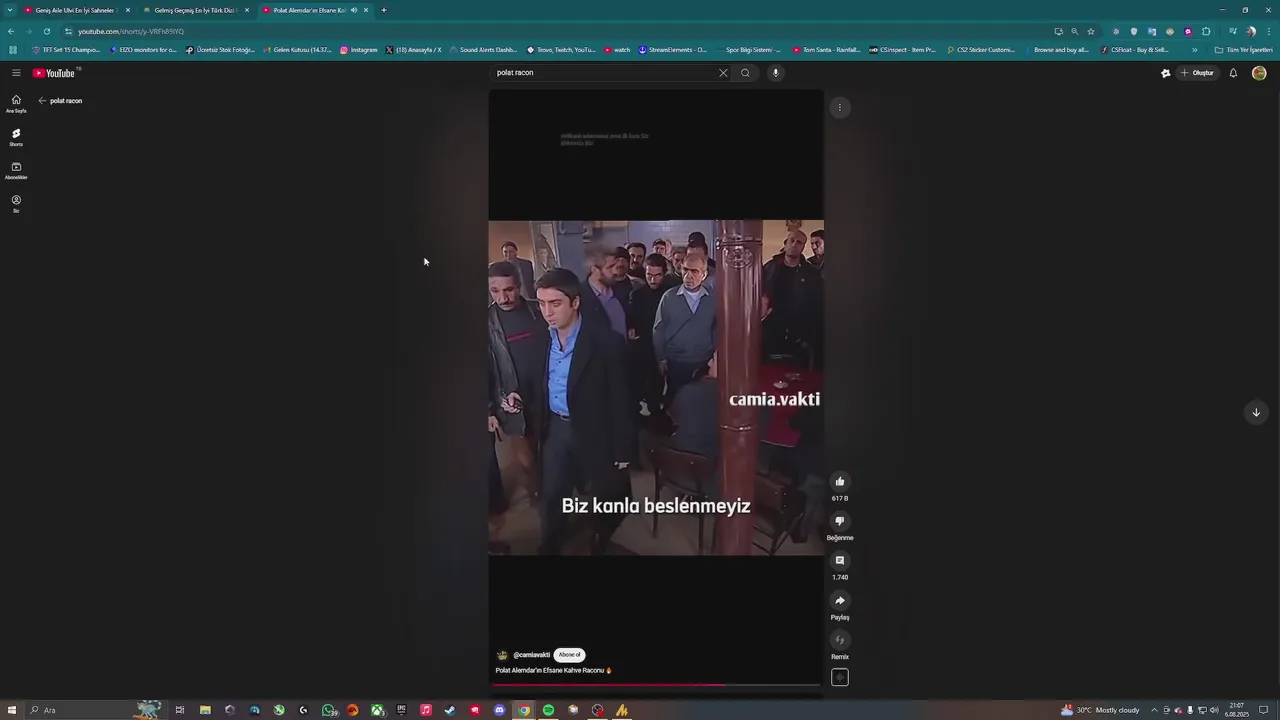Go to next Short with the down arrow
This screenshot has width=1280, height=720.
1256,412
